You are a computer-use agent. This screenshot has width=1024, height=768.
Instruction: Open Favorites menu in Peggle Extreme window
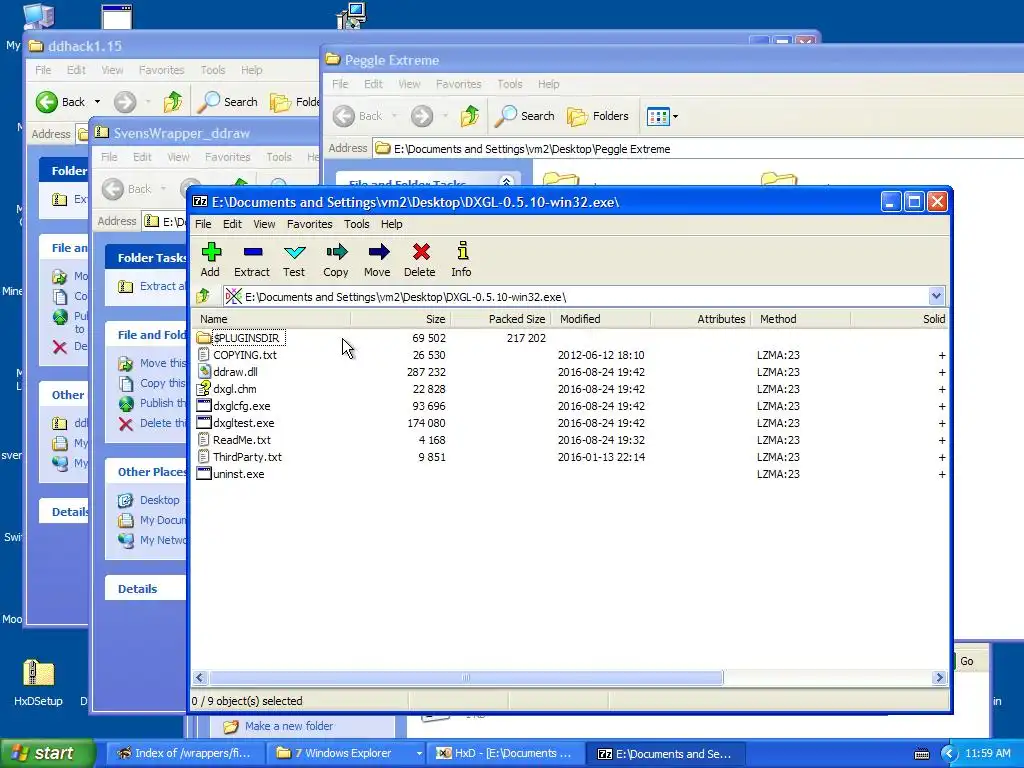coord(458,84)
